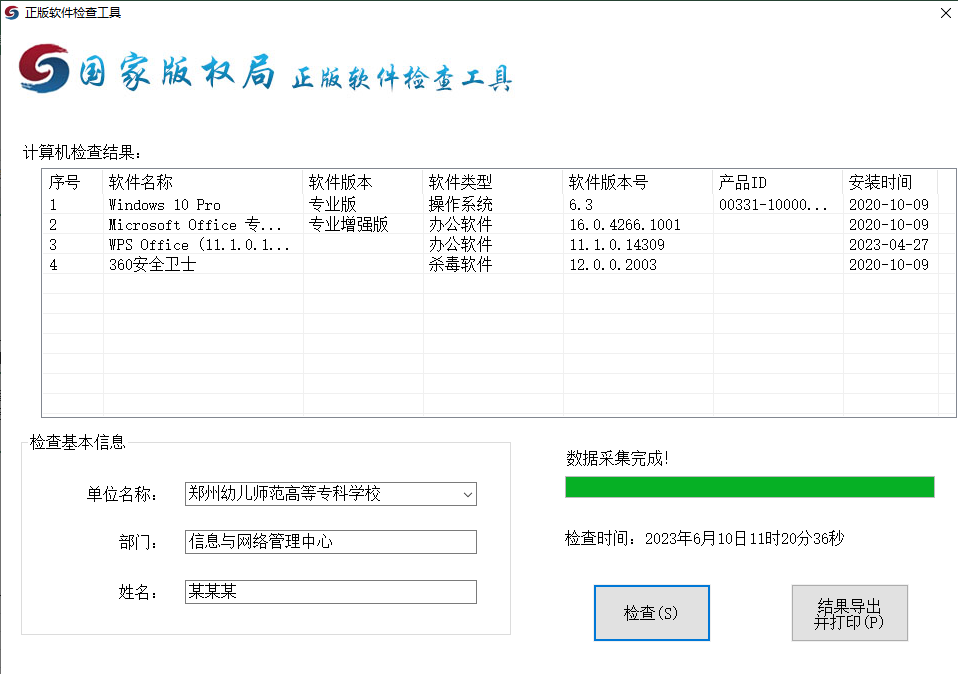Click the 检查基本信息 group label
Image resolution: width=958 pixels, height=674 pixels.
[x=78, y=442]
